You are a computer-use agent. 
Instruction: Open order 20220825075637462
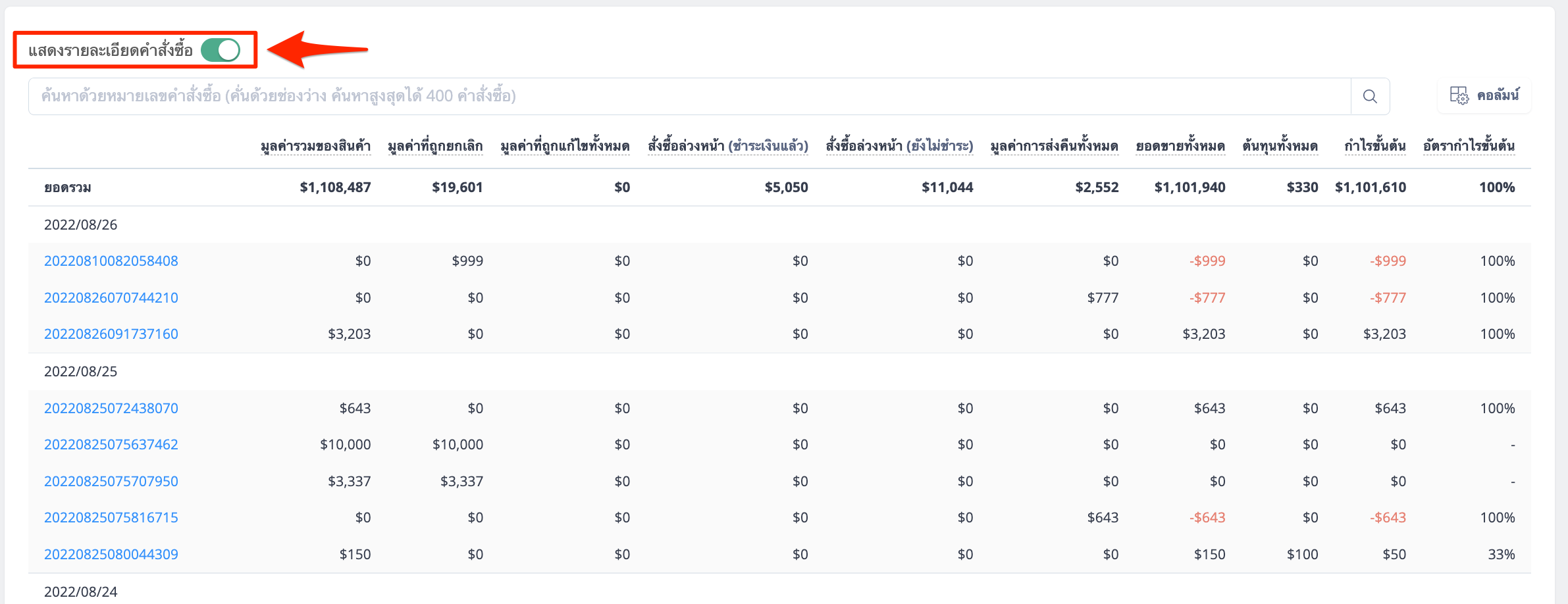click(x=111, y=445)
